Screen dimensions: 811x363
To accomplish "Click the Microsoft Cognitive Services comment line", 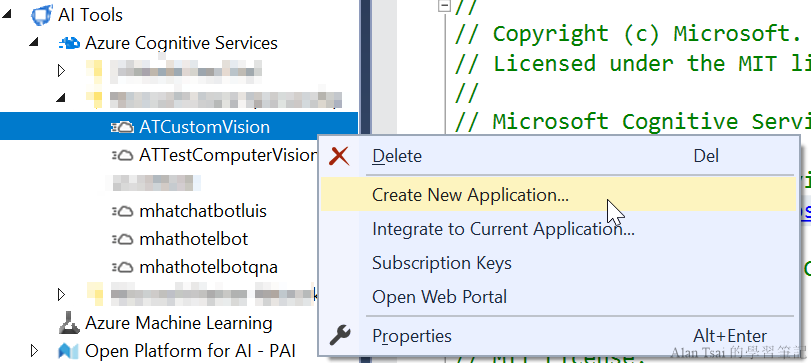I will pyautogui.click(x=633, y=122).
